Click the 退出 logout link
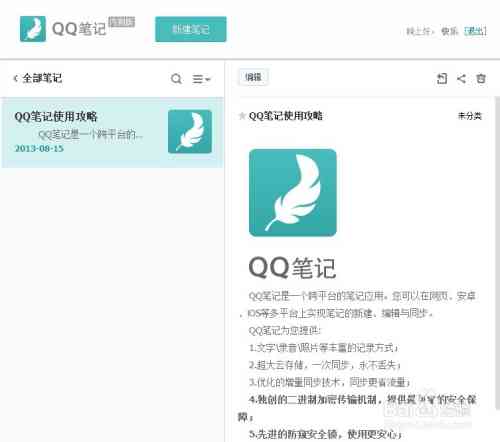The image size is (500, 442). 475,31
